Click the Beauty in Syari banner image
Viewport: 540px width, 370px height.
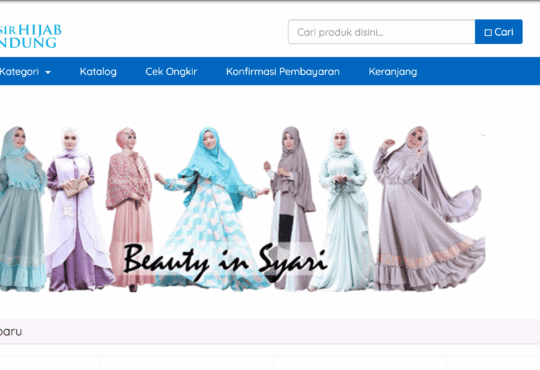pyautogui.click(x=242, y=209)
